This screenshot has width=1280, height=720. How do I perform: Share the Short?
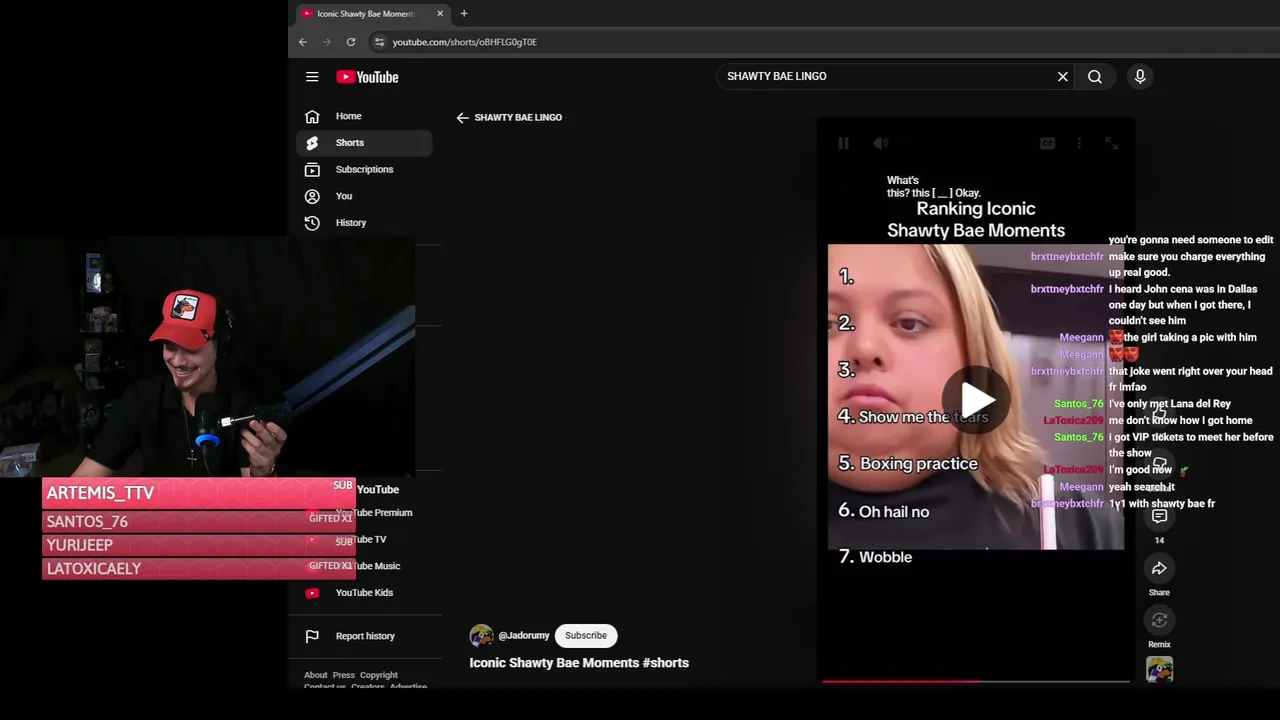click(1159, 569)
